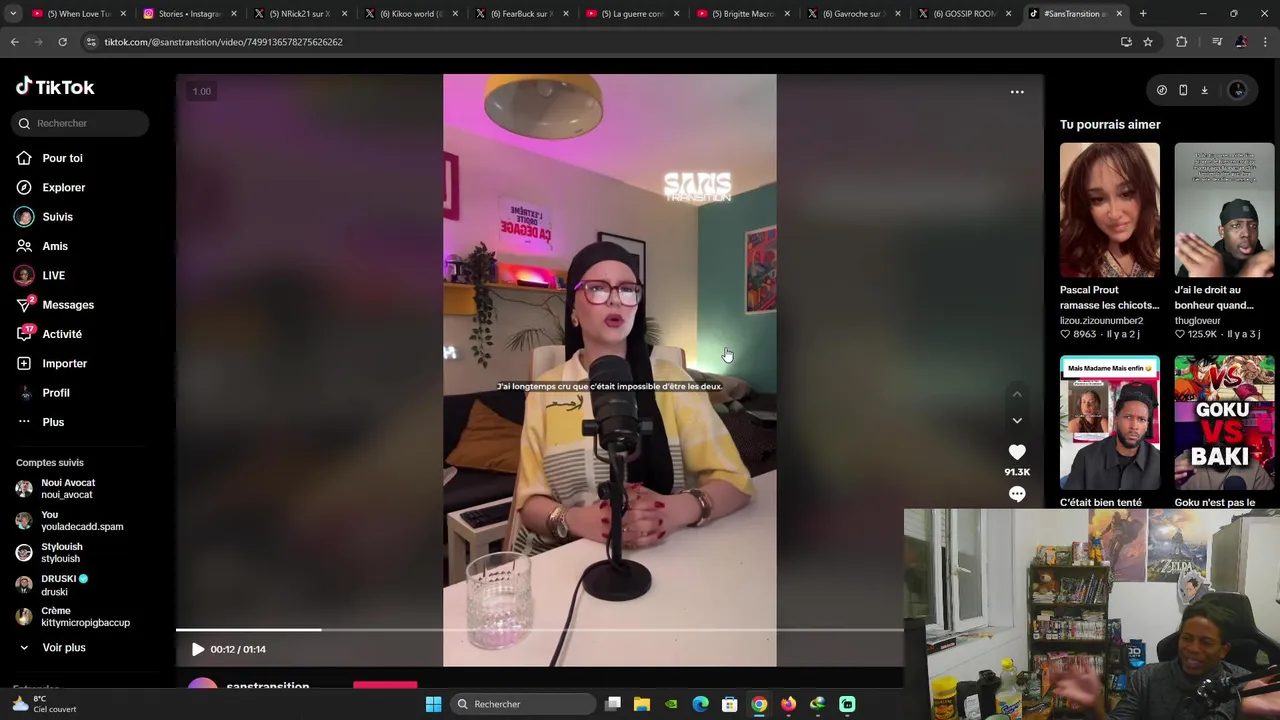Open File Explorer from taskbar

[642, 704]
